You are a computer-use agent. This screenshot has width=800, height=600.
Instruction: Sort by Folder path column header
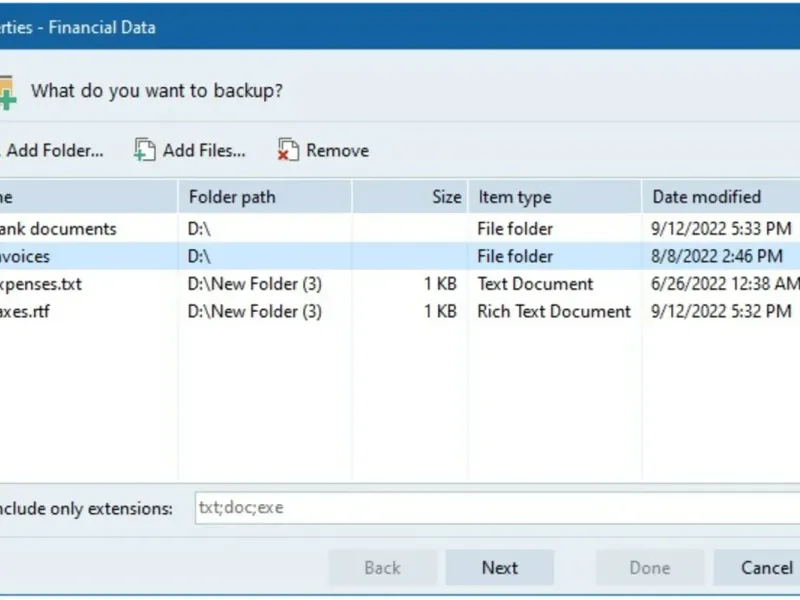[265, 196]
